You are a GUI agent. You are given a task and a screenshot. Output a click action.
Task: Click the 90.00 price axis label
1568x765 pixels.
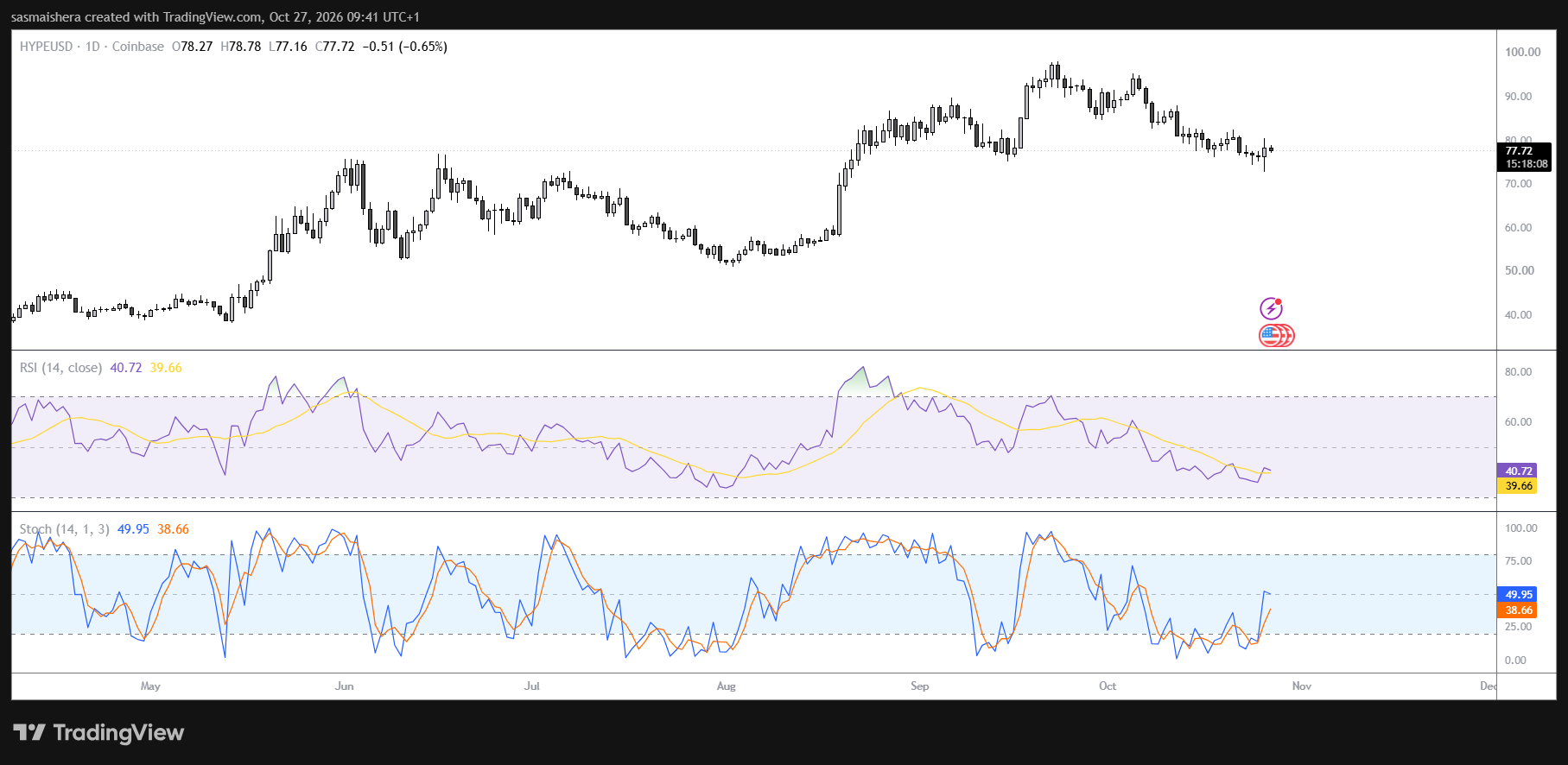(x=1518, y=96)
